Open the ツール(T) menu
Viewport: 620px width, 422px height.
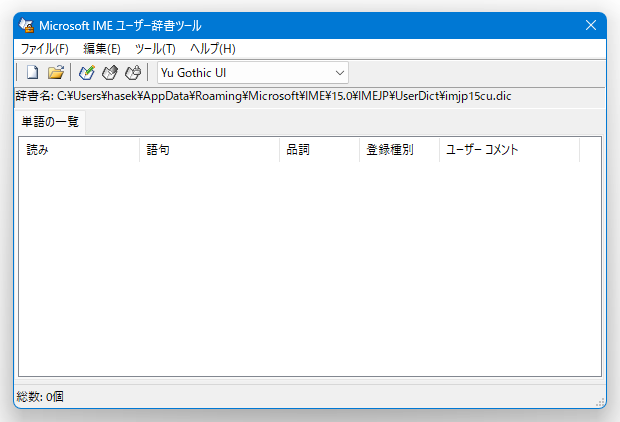[155, 49]
